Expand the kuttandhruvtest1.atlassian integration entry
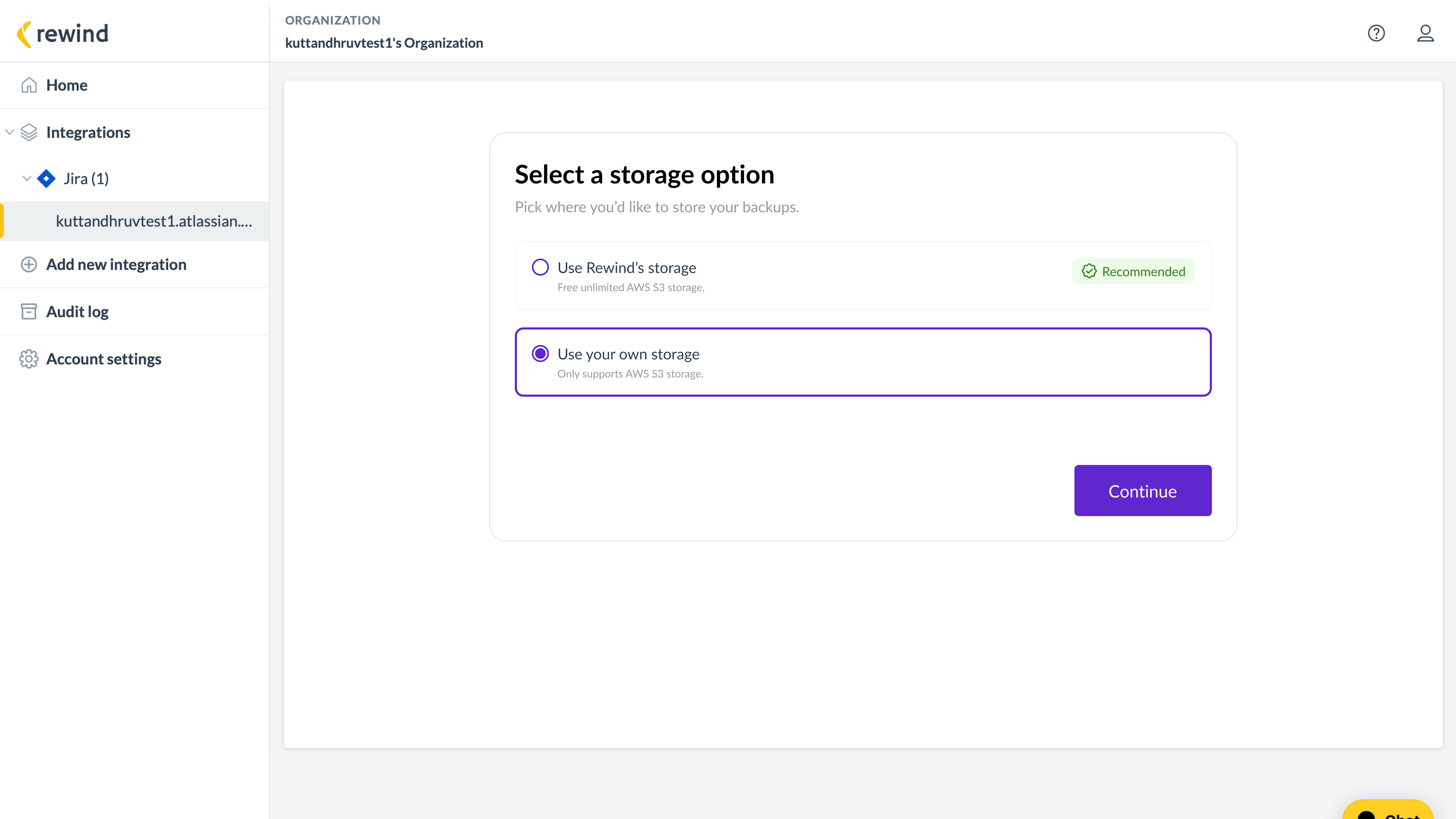The height and width of the screenshot is (819, 1456). (154, 221)
